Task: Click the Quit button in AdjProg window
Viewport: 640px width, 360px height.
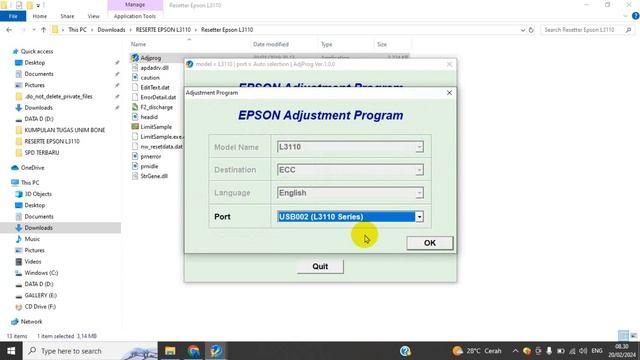Action: pyautogui.click(x=320, y=267)
